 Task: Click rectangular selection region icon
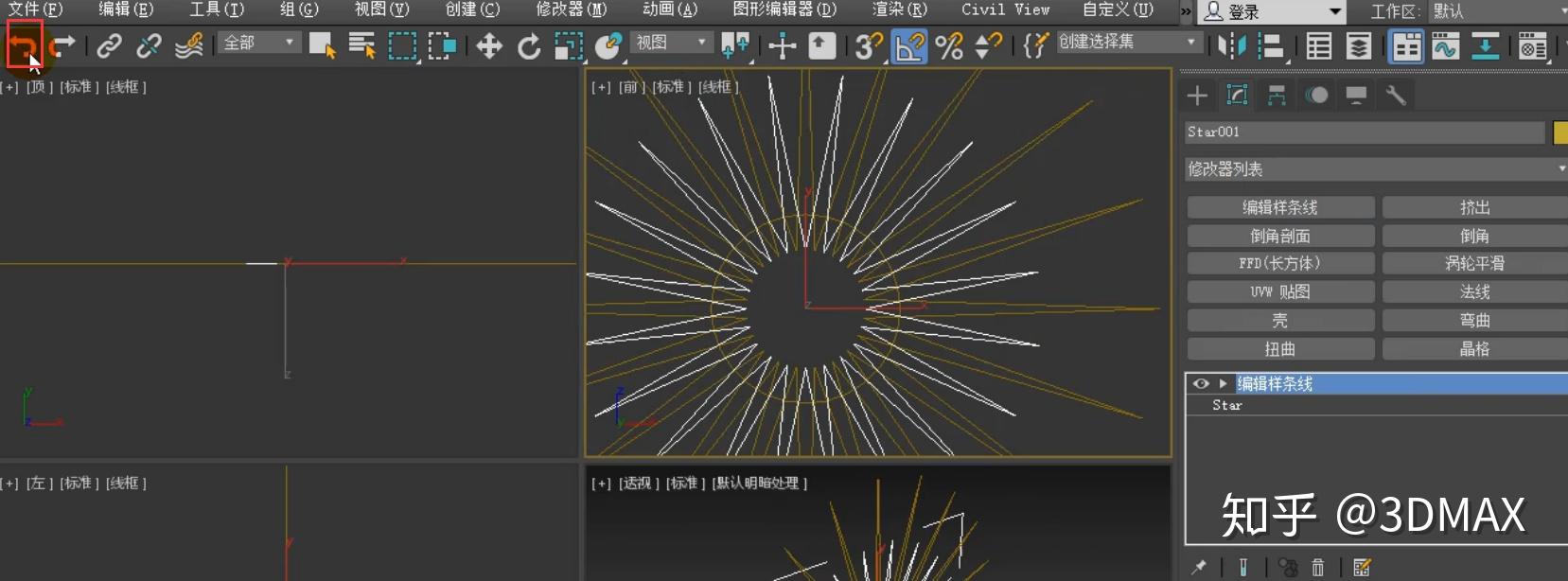402,44
